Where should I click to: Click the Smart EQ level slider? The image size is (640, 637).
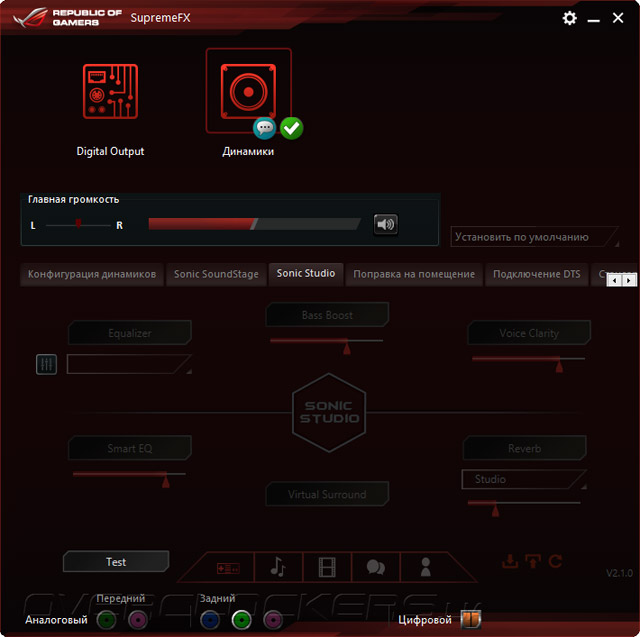129,477
